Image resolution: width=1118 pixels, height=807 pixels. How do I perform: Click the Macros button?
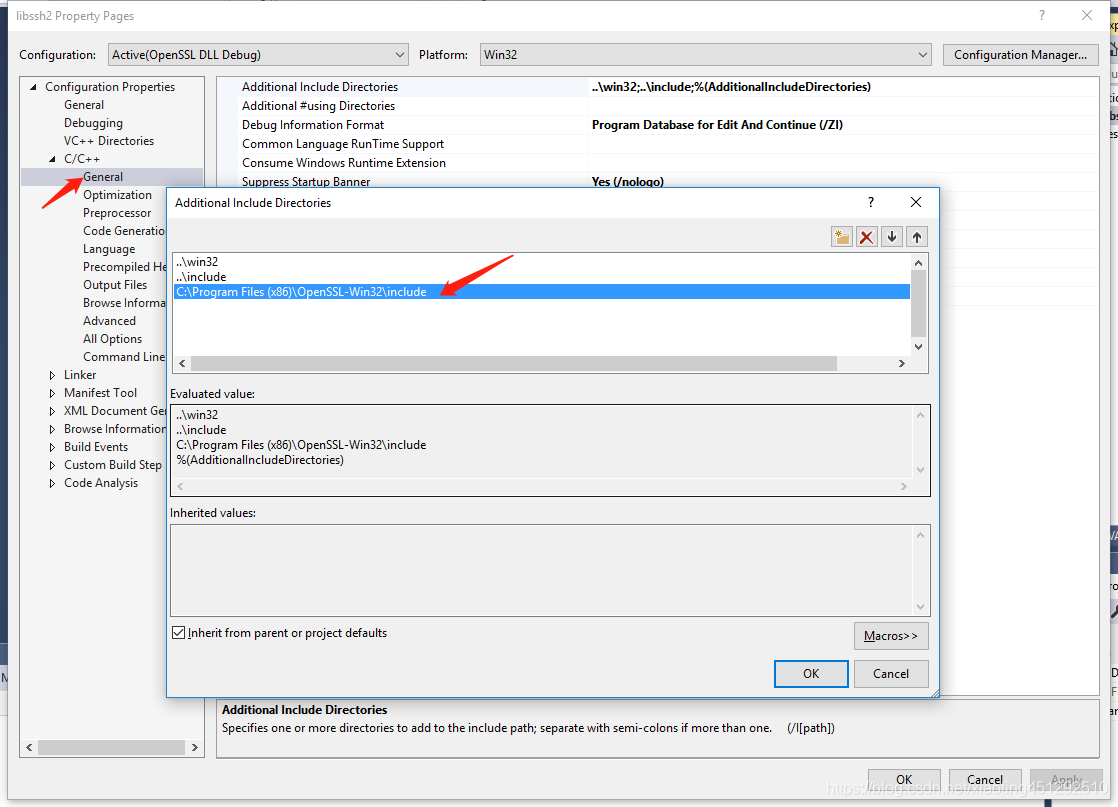coord(890,635)
